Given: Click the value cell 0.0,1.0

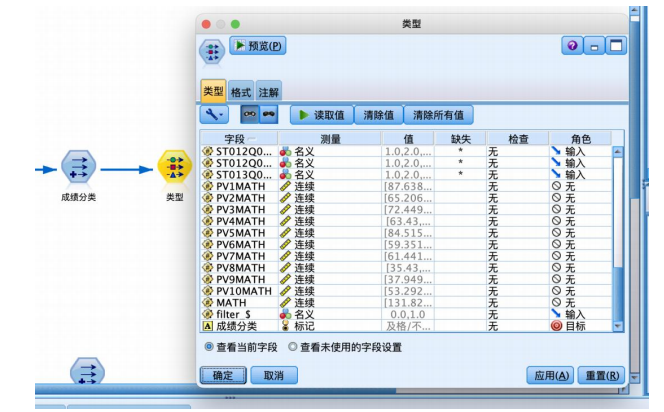Looking at the screenshot, I should (408, 314).
